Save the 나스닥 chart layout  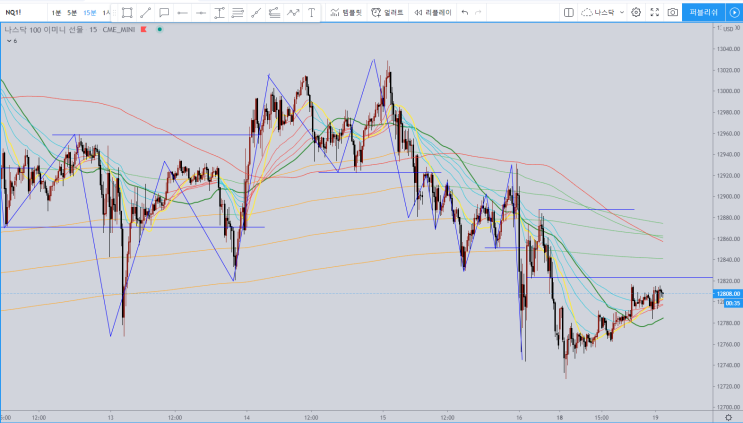point(599,13)
